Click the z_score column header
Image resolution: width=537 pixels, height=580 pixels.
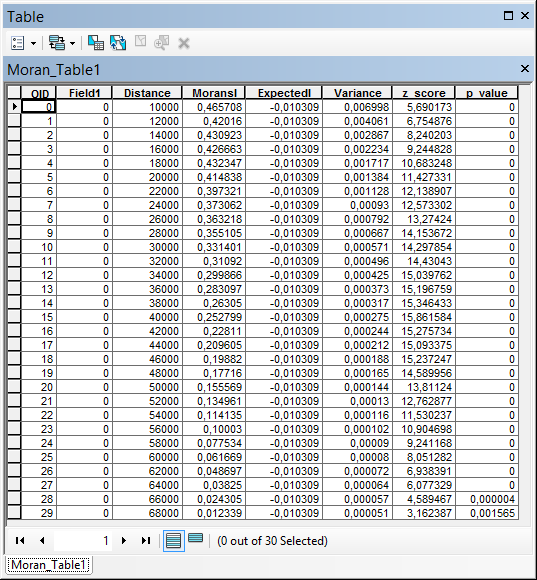[424, 93]
